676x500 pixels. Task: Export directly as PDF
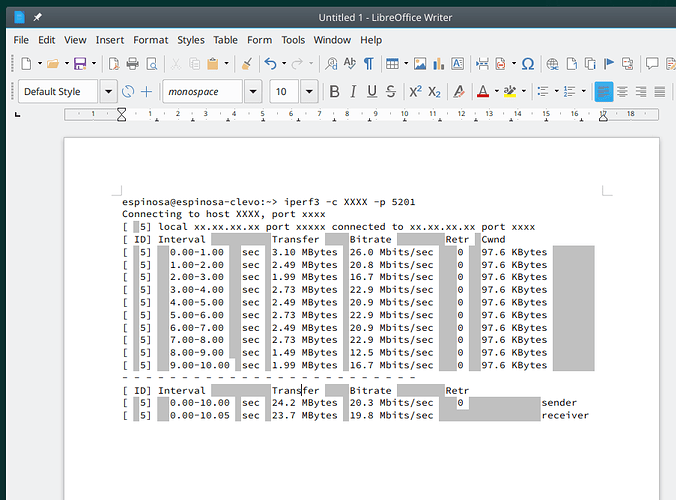click(114, 64)
